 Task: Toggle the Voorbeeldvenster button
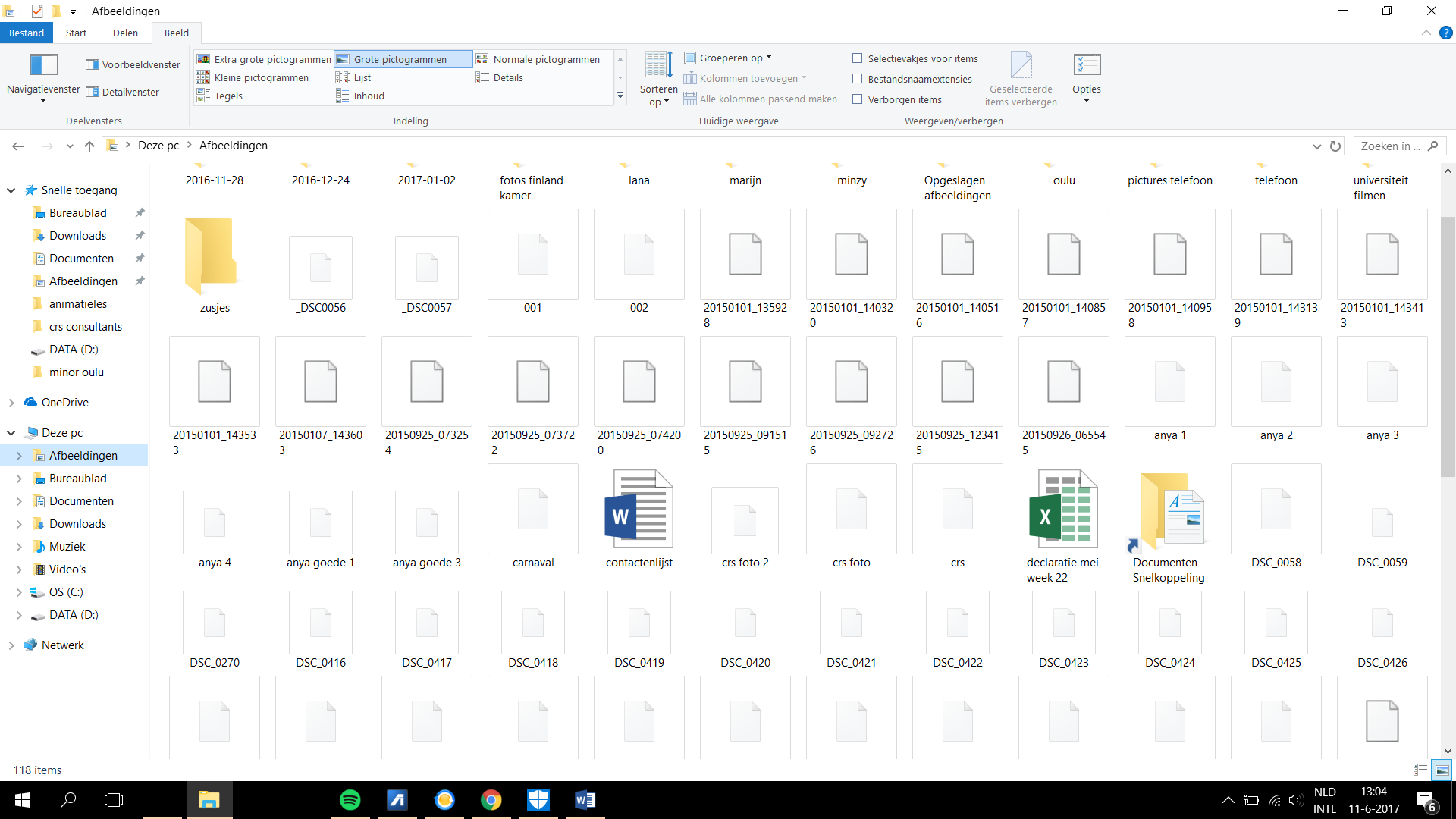tap(133, 64)
